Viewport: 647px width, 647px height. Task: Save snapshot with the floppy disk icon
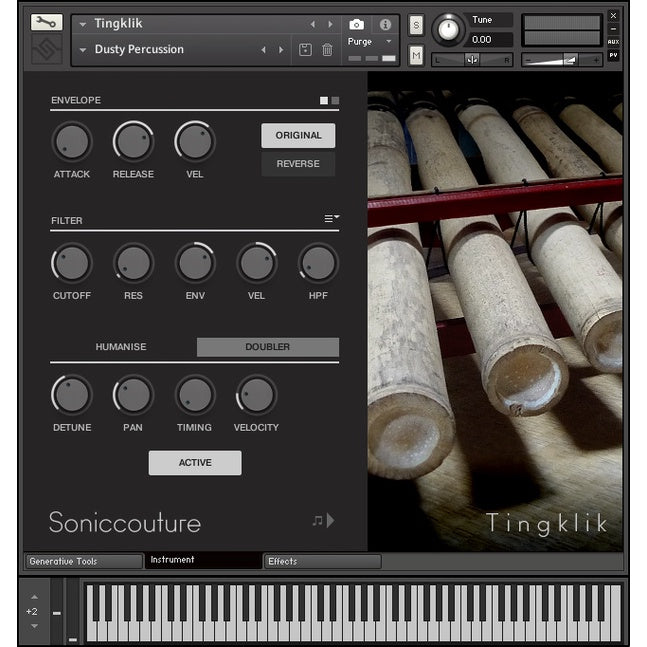point(305,50)
